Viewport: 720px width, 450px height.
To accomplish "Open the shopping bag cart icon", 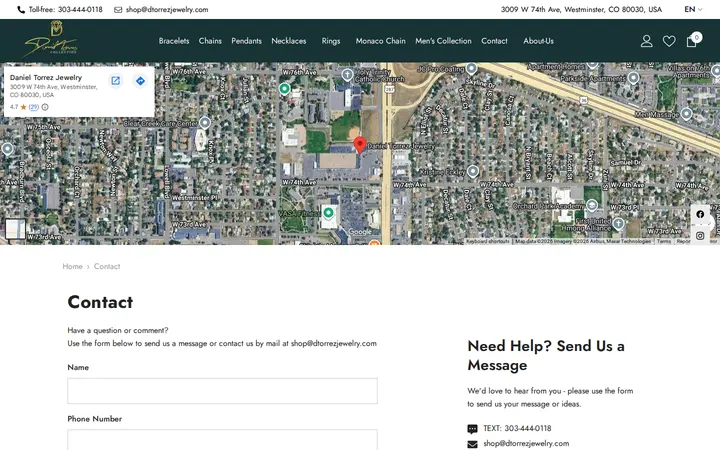I will (x=692, y=41).
